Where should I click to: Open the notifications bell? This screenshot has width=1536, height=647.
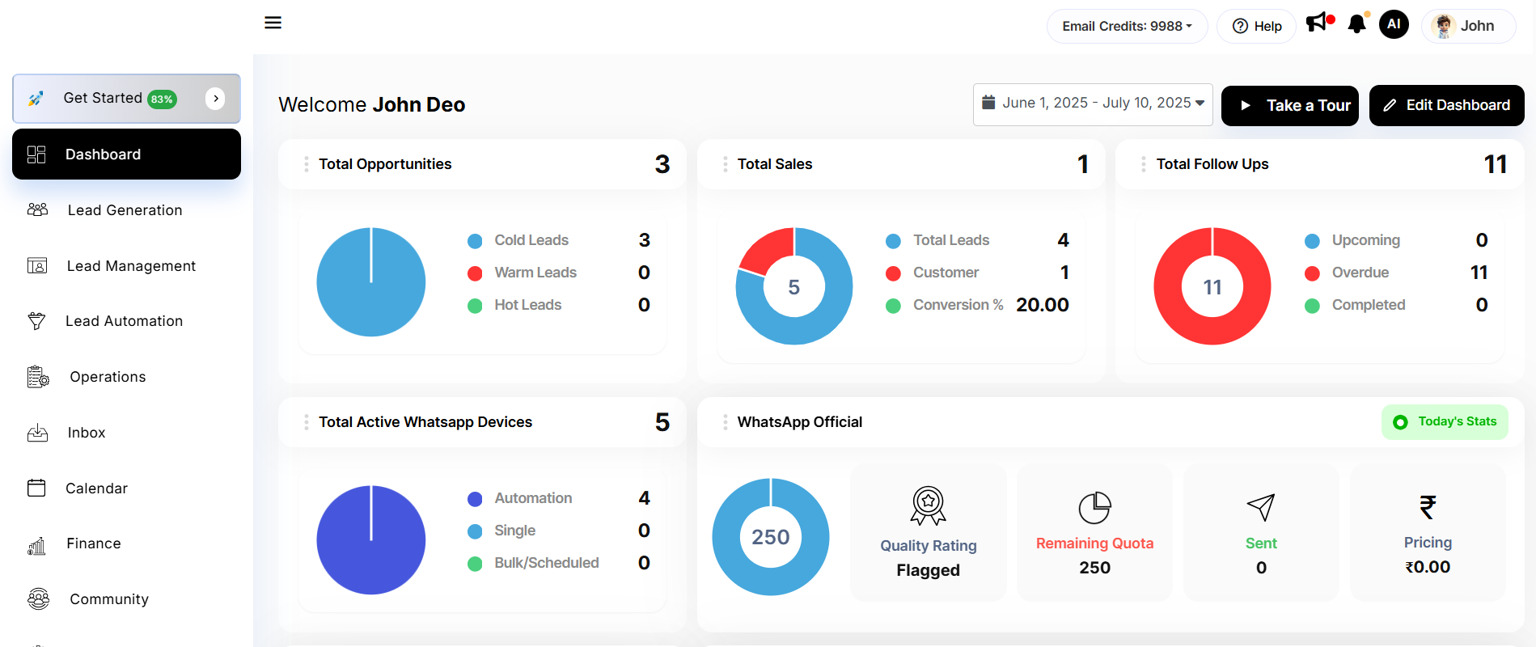pyautogui.click(x=1356, y=24)
